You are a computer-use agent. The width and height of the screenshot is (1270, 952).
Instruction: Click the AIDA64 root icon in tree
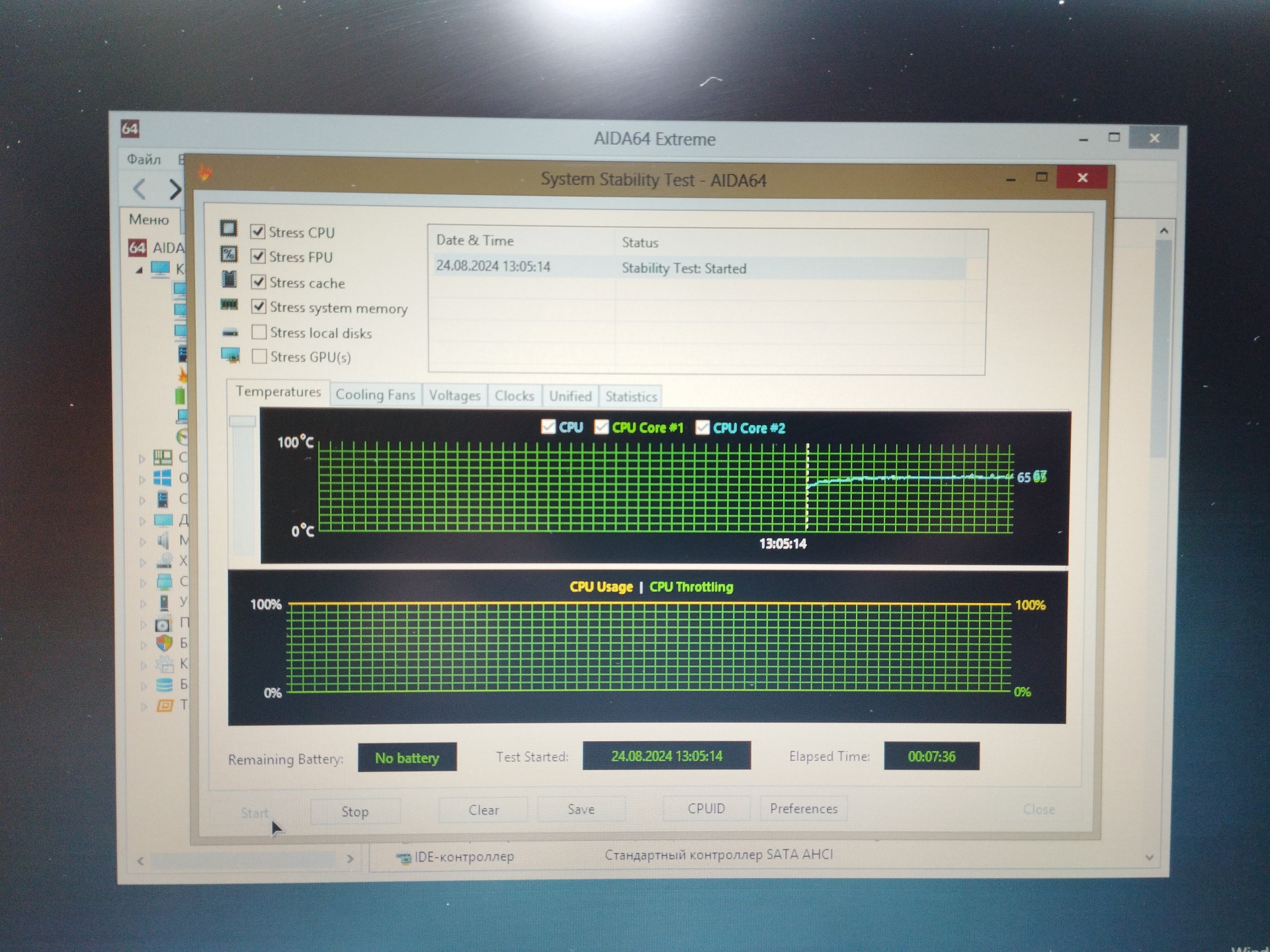137,248
